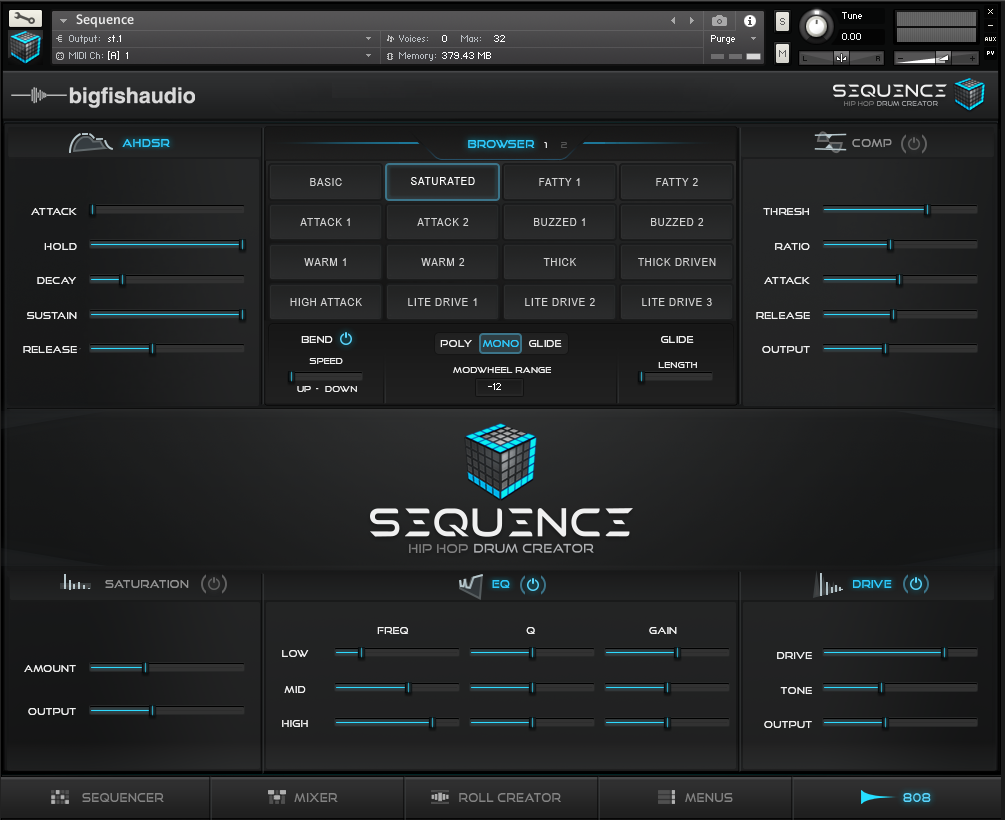This screenshot has height=820, width=1005.
Task: Toggle the EQ power button
Action: 533,585
